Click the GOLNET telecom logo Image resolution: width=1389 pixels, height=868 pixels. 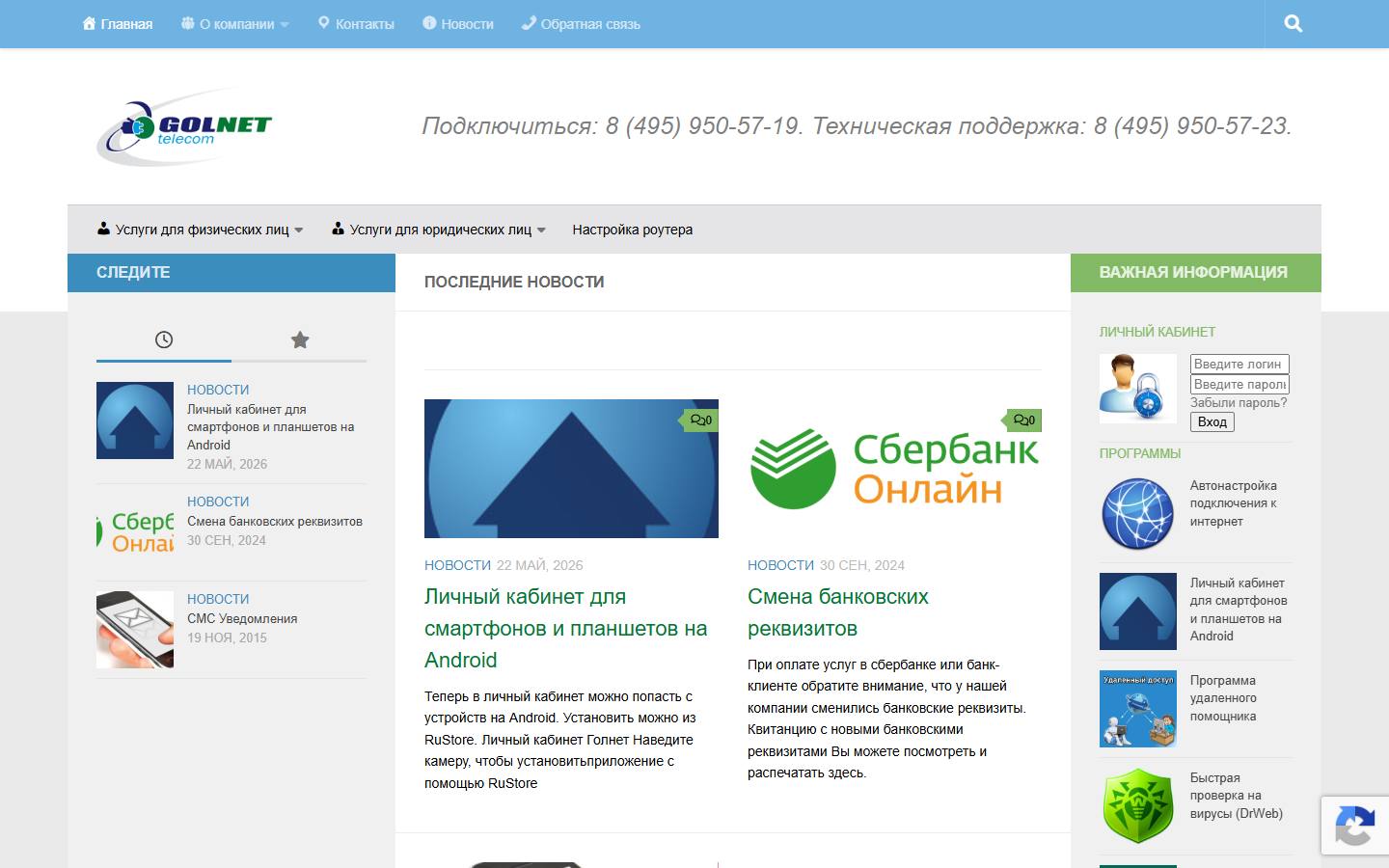click(x=184, y=126)
